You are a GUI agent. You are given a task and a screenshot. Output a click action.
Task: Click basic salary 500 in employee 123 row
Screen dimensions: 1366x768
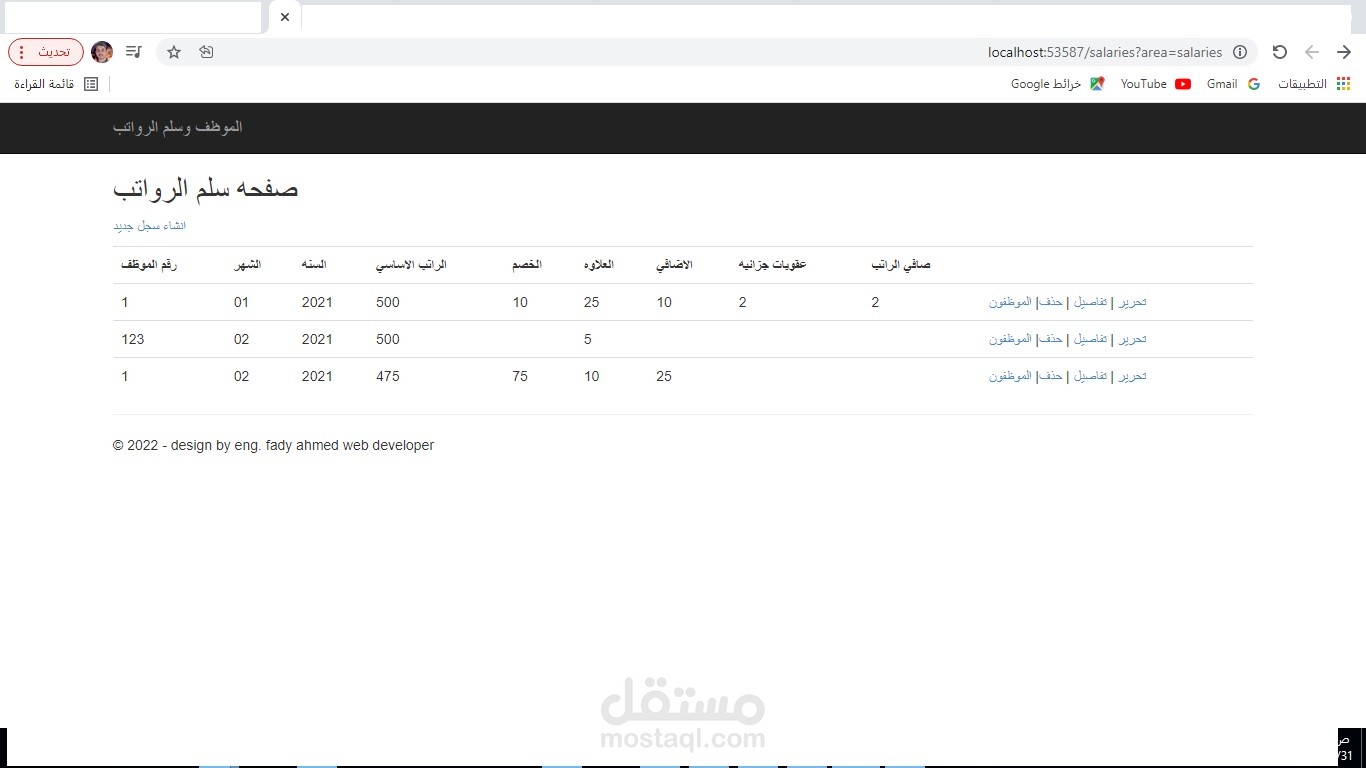[x=388, y=339]
